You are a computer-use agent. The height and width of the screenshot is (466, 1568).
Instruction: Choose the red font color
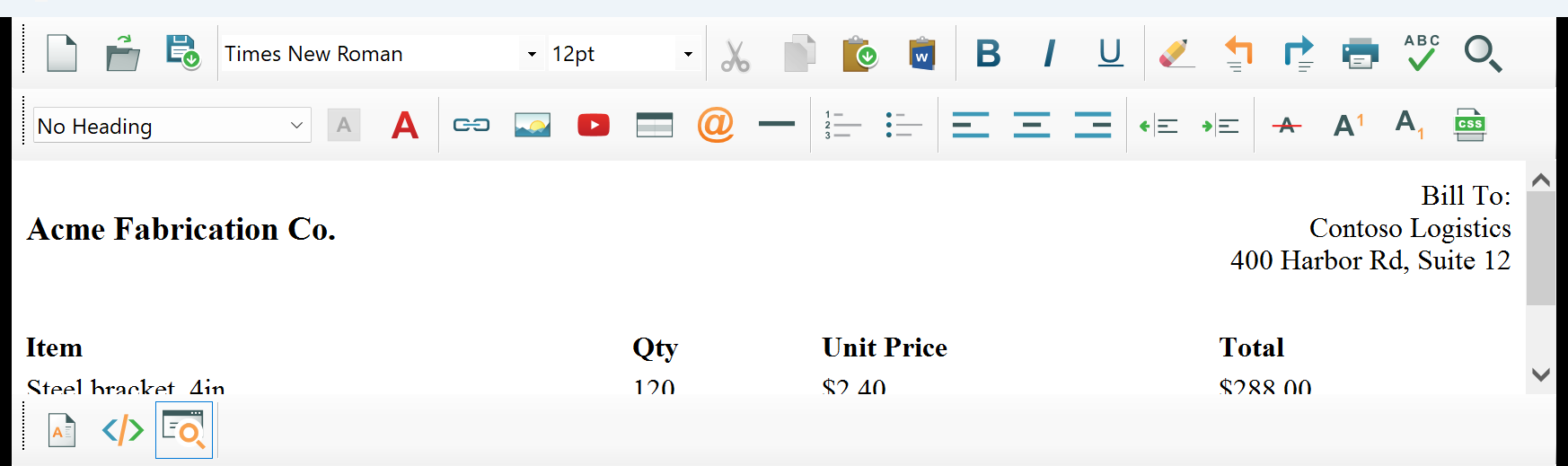point(405,125)
